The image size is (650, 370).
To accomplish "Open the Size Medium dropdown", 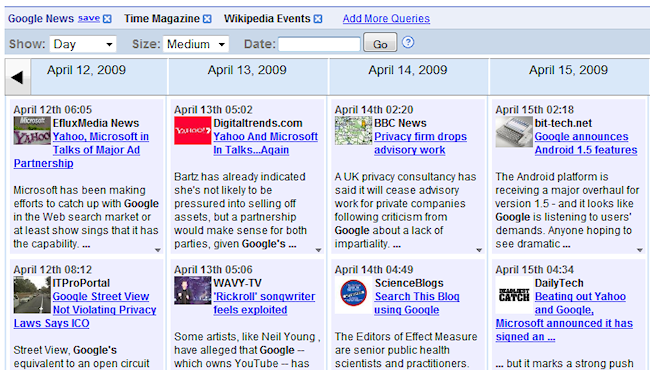I will click(x=196, y=44).
